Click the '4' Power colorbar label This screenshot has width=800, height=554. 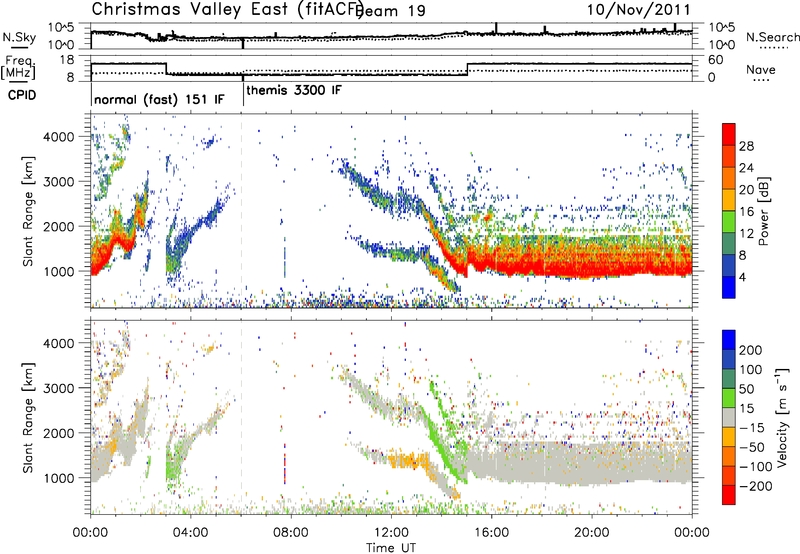[x=742, y=277]
